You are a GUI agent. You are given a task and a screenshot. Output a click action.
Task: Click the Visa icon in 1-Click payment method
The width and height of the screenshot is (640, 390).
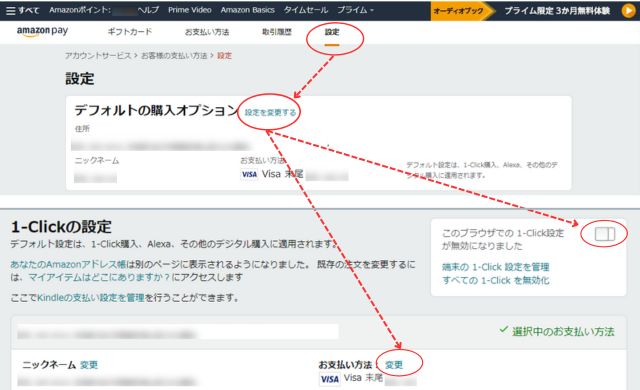click(329, 379)
